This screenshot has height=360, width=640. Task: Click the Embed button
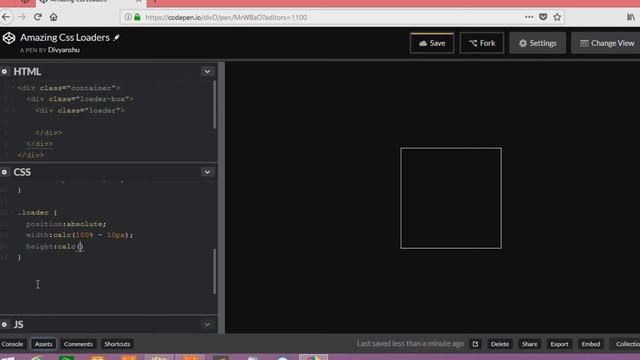coord(591,344)
